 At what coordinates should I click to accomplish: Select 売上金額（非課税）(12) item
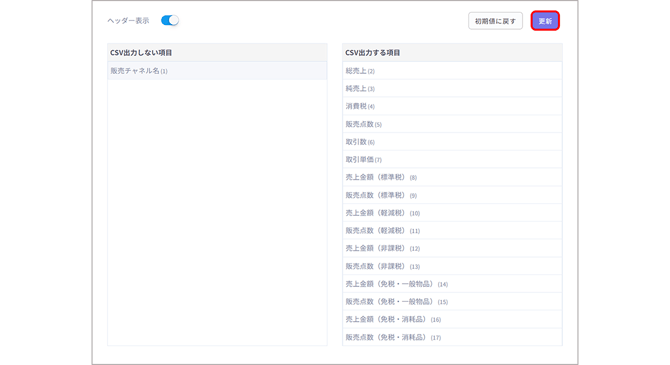[452, 248]
